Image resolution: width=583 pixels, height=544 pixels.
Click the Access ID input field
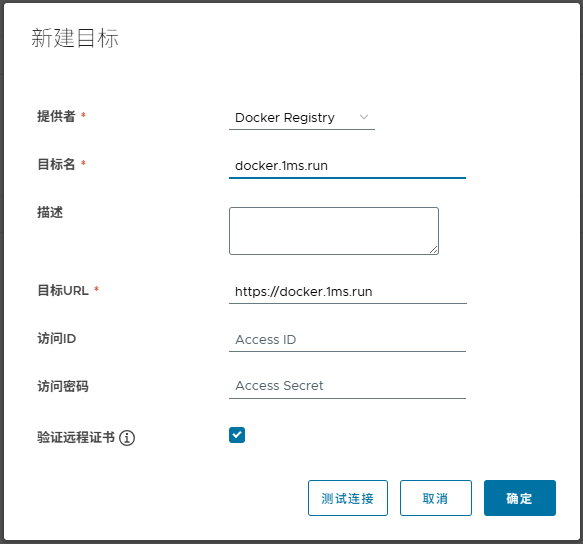tap(347, 339)
